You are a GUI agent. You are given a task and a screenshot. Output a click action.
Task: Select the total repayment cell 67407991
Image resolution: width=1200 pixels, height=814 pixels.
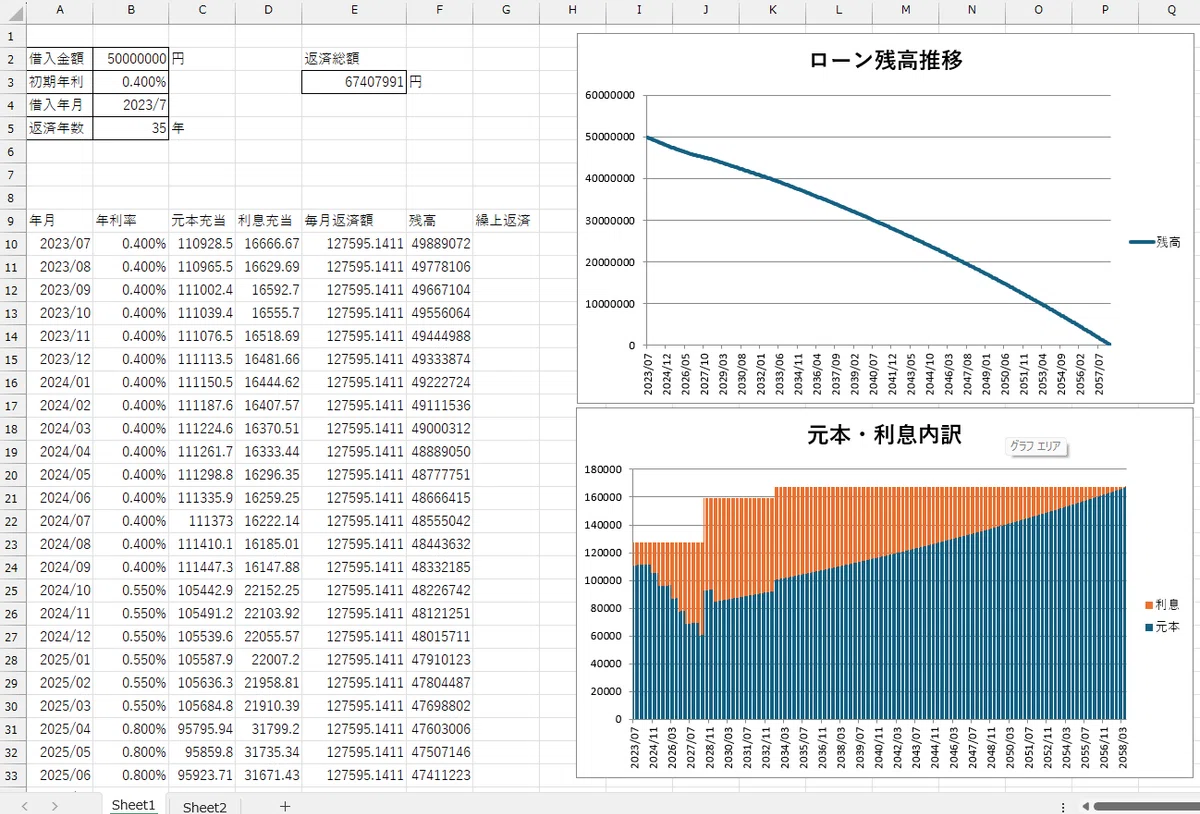pyautogui.click(x=354, y=82)
